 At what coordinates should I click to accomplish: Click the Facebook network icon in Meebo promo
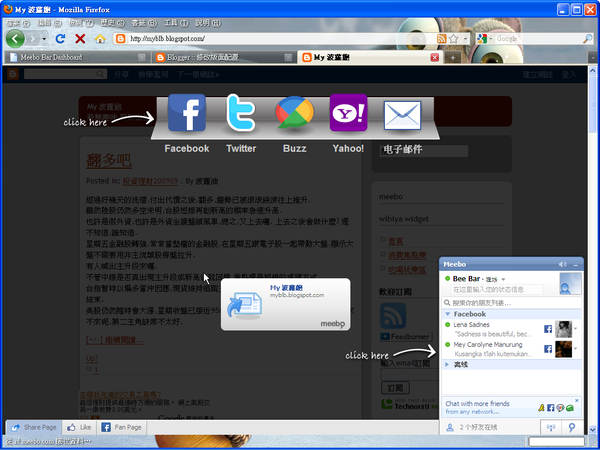[551, 408]
